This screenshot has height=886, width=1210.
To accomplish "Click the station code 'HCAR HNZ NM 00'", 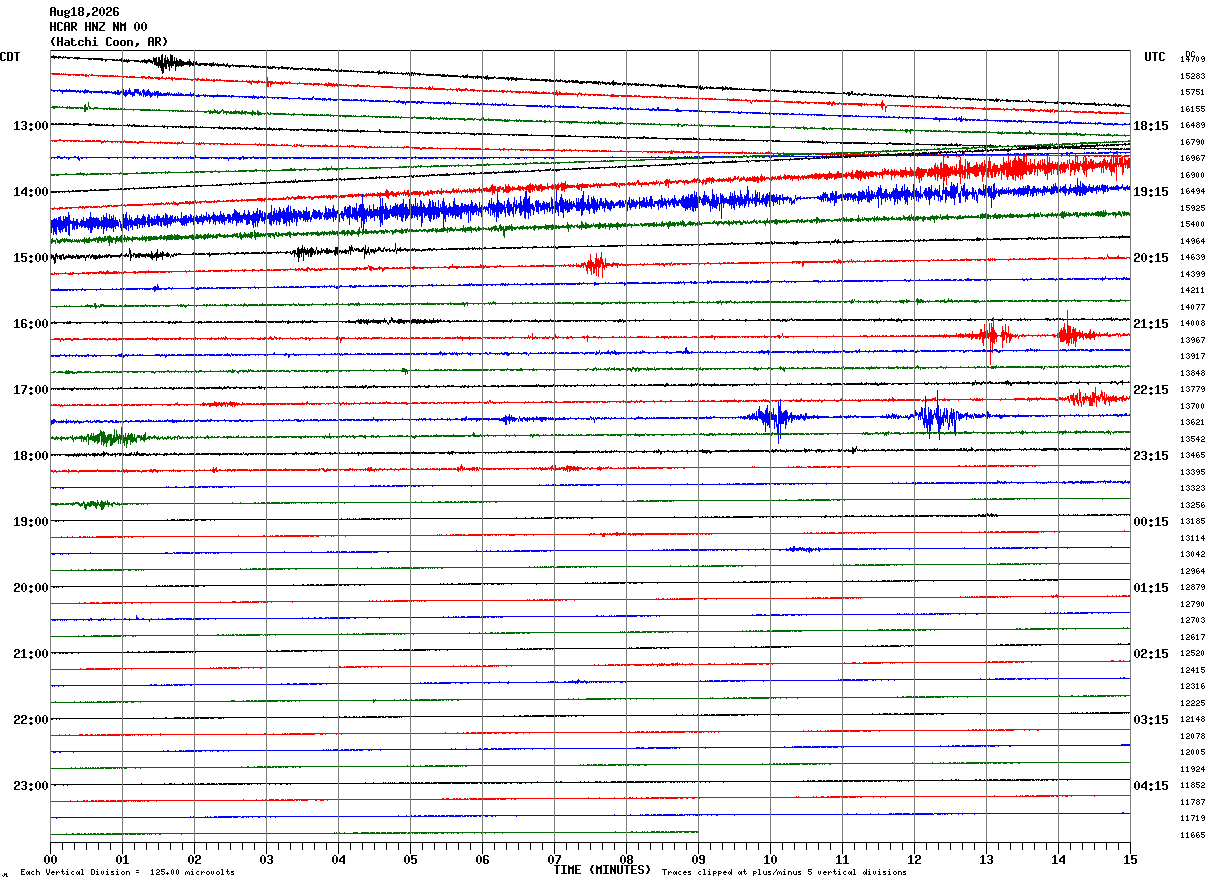I will (x=98, y=27).
